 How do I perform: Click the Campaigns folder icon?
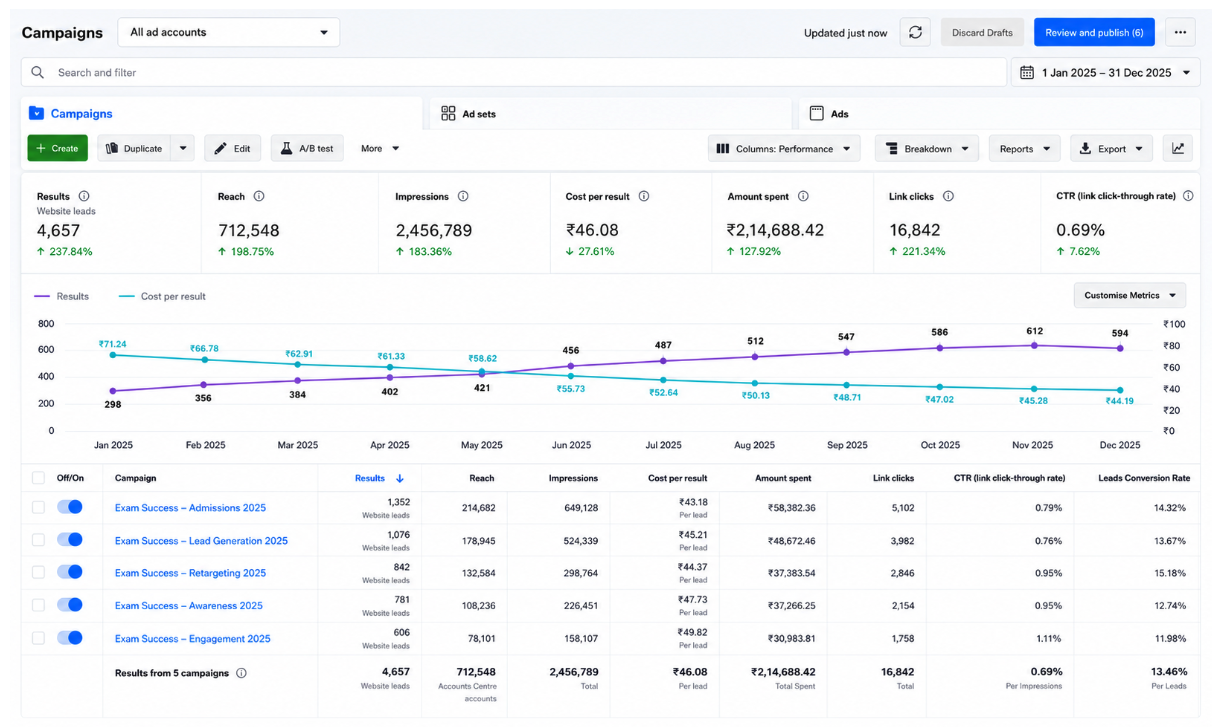37,113
